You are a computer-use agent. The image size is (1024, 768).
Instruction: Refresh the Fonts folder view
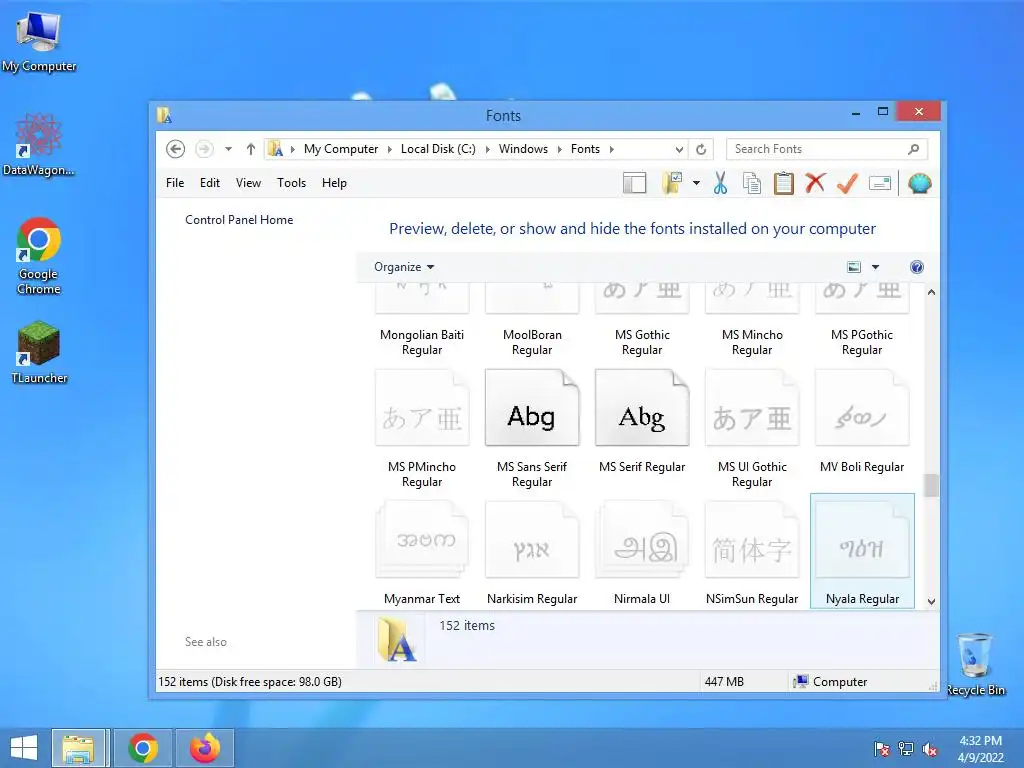[x=701, y=150]
